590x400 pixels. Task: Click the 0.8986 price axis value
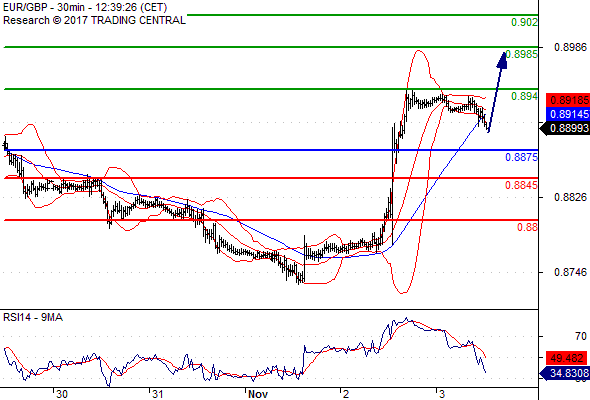tap(570, 47)
